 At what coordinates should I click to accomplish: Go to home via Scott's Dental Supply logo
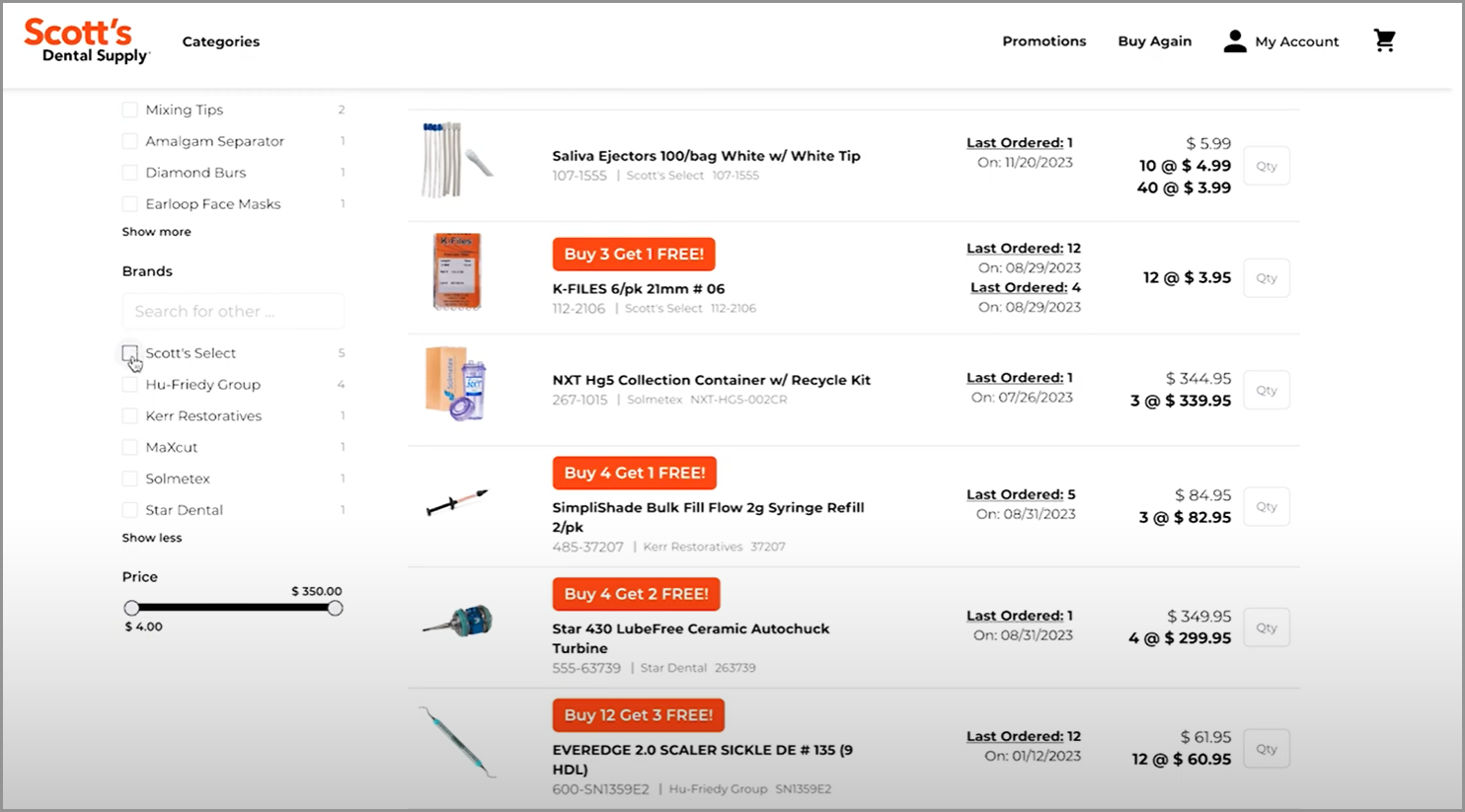pos(87,41)
